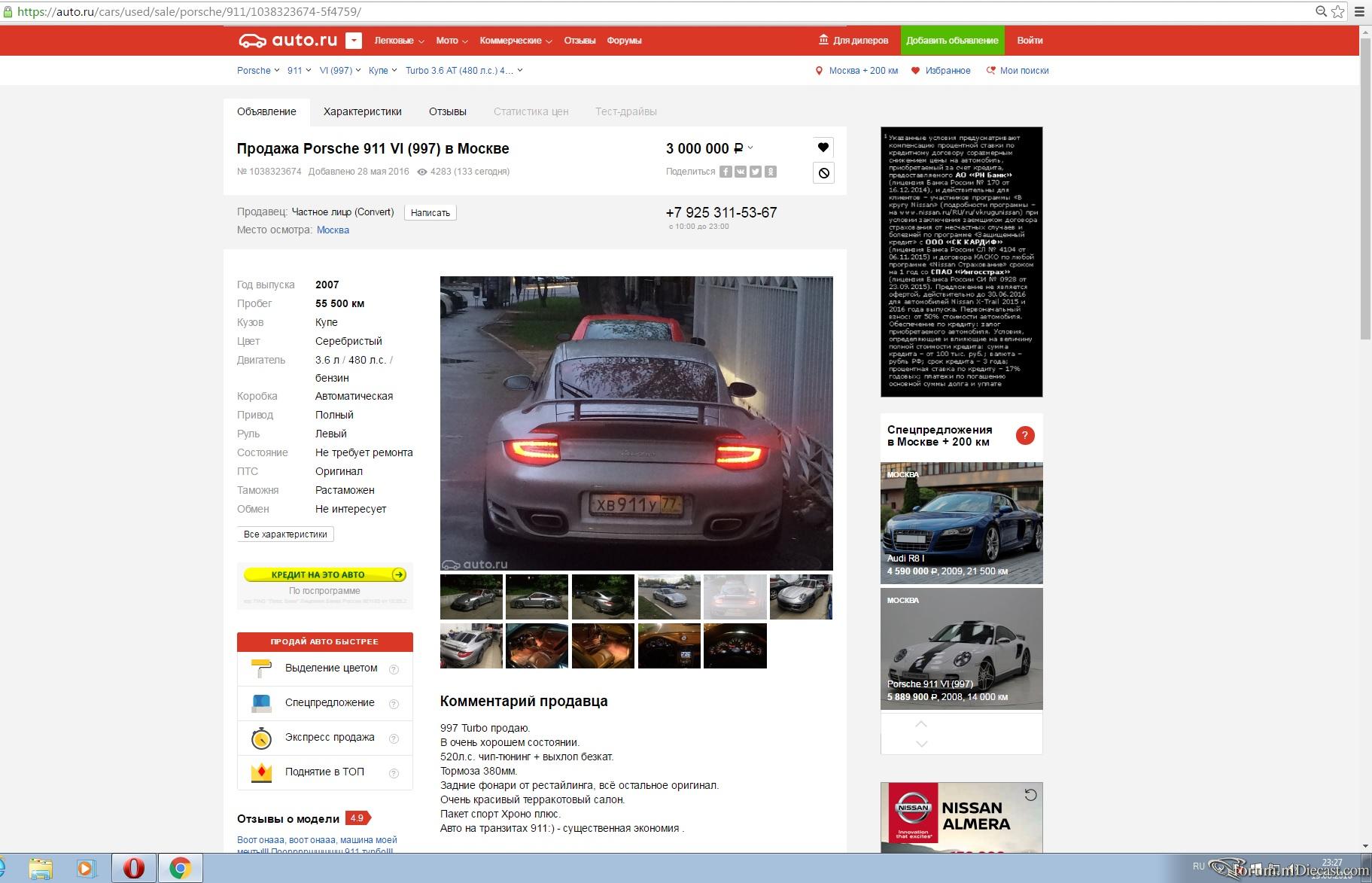Select the fourth top-row thumbnail, parking lot

(x=669, y=597)
